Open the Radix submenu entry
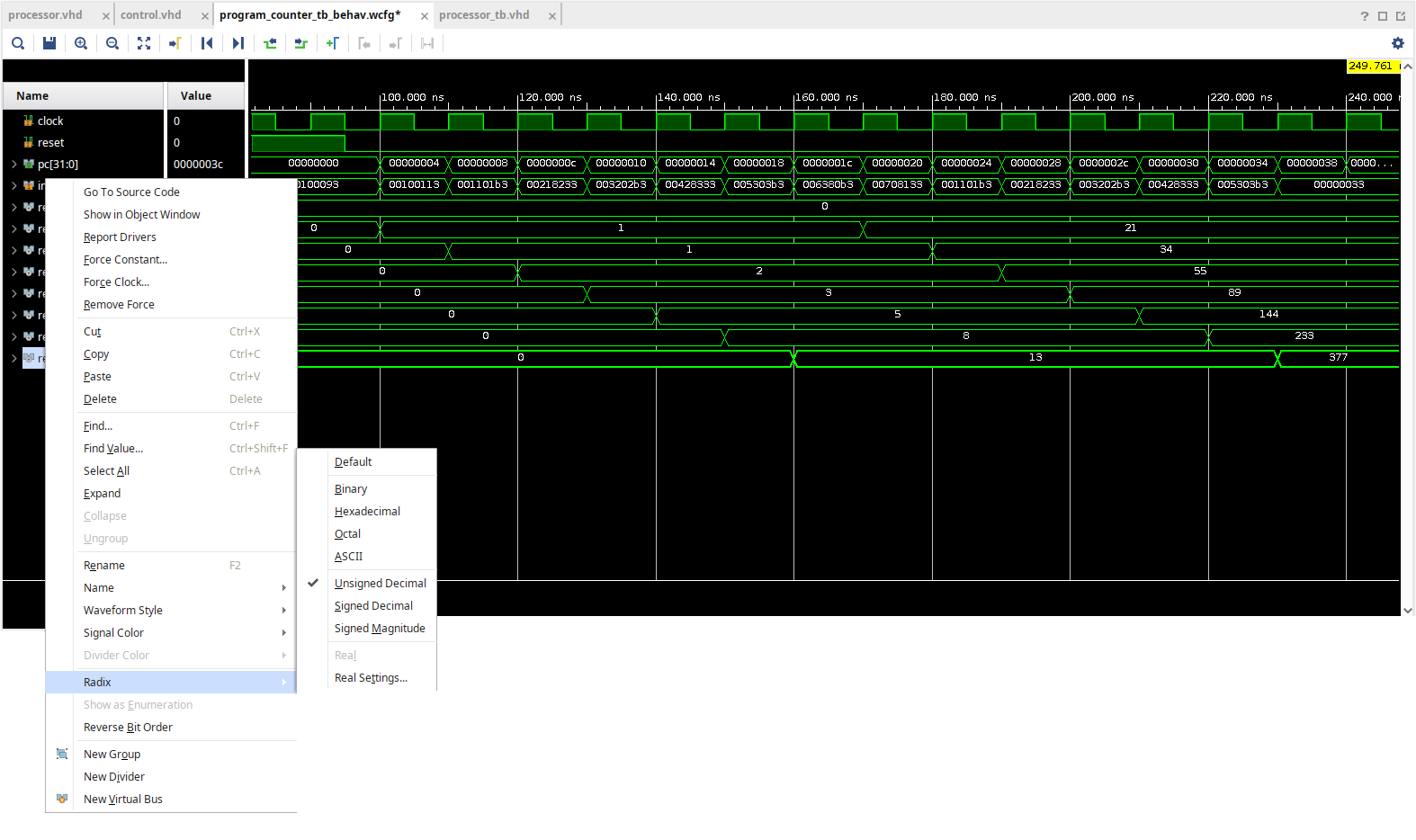 tap(171, 682)
